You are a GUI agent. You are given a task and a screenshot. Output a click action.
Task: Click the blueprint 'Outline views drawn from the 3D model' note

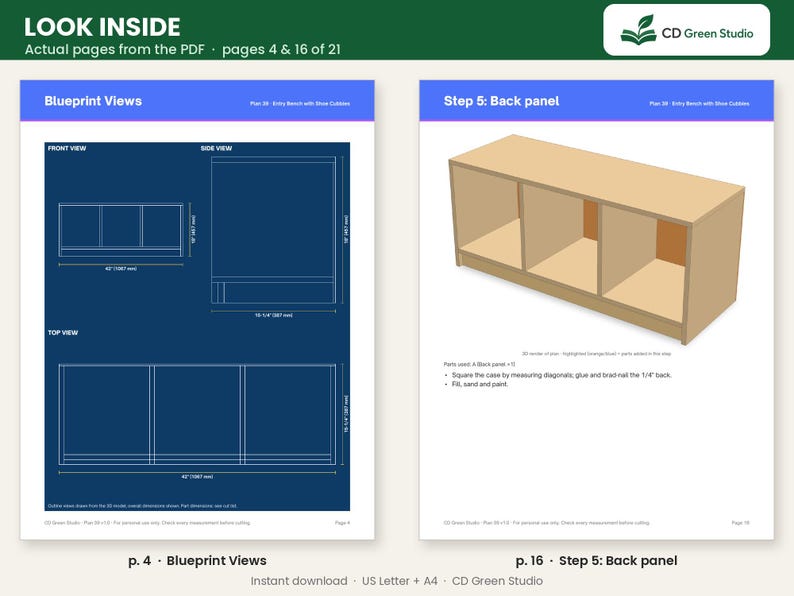coord(142,506)
